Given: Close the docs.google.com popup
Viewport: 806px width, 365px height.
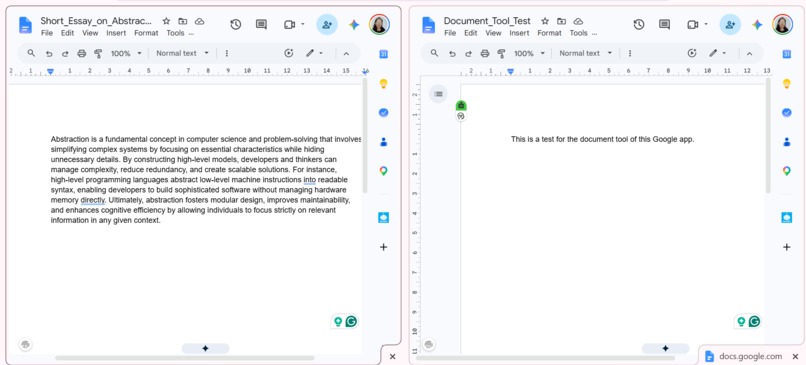Looking at the screenshot, I should click(x=795, y=356).
